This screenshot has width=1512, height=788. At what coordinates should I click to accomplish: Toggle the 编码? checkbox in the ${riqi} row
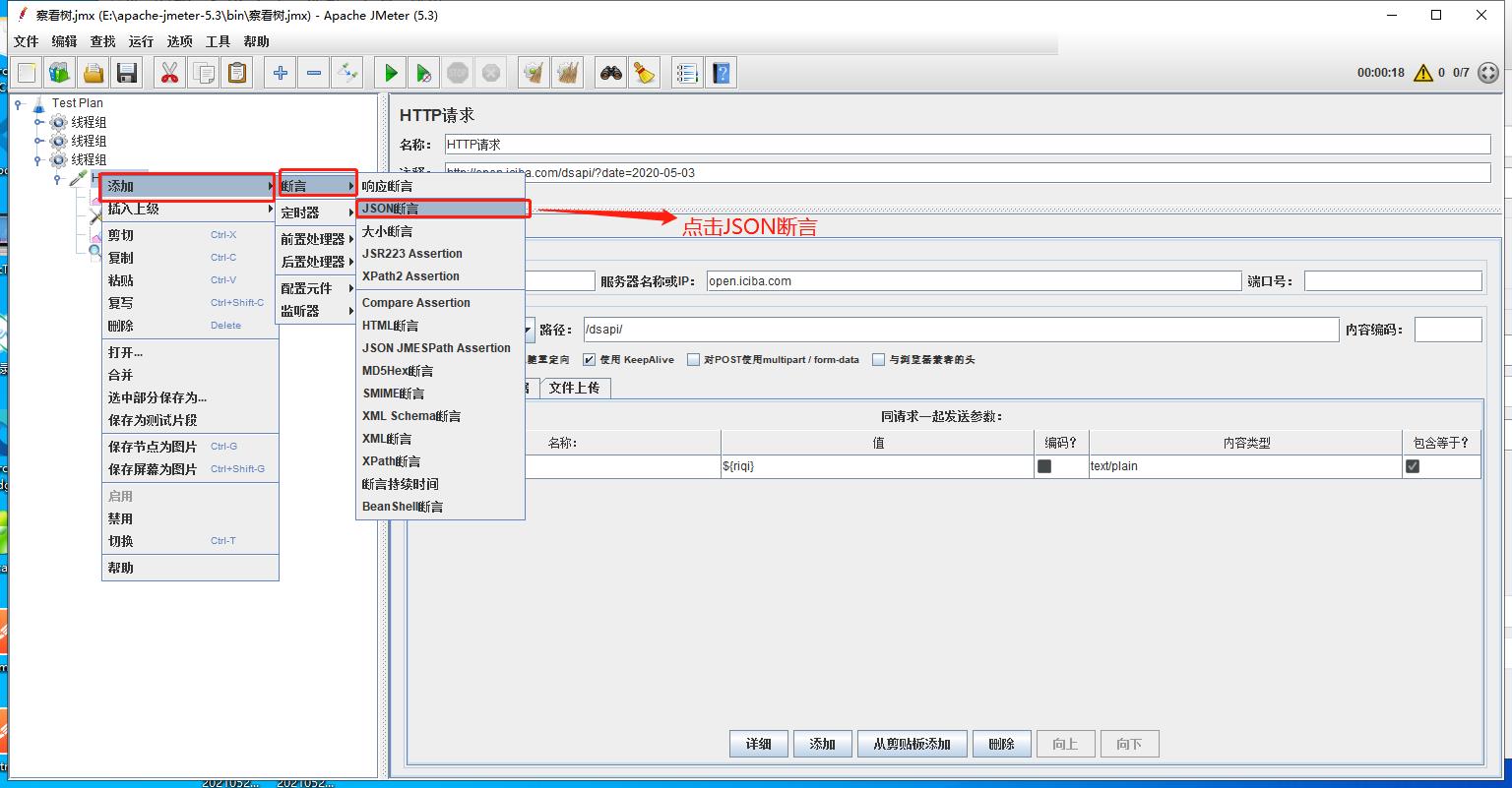(1044, 466)
